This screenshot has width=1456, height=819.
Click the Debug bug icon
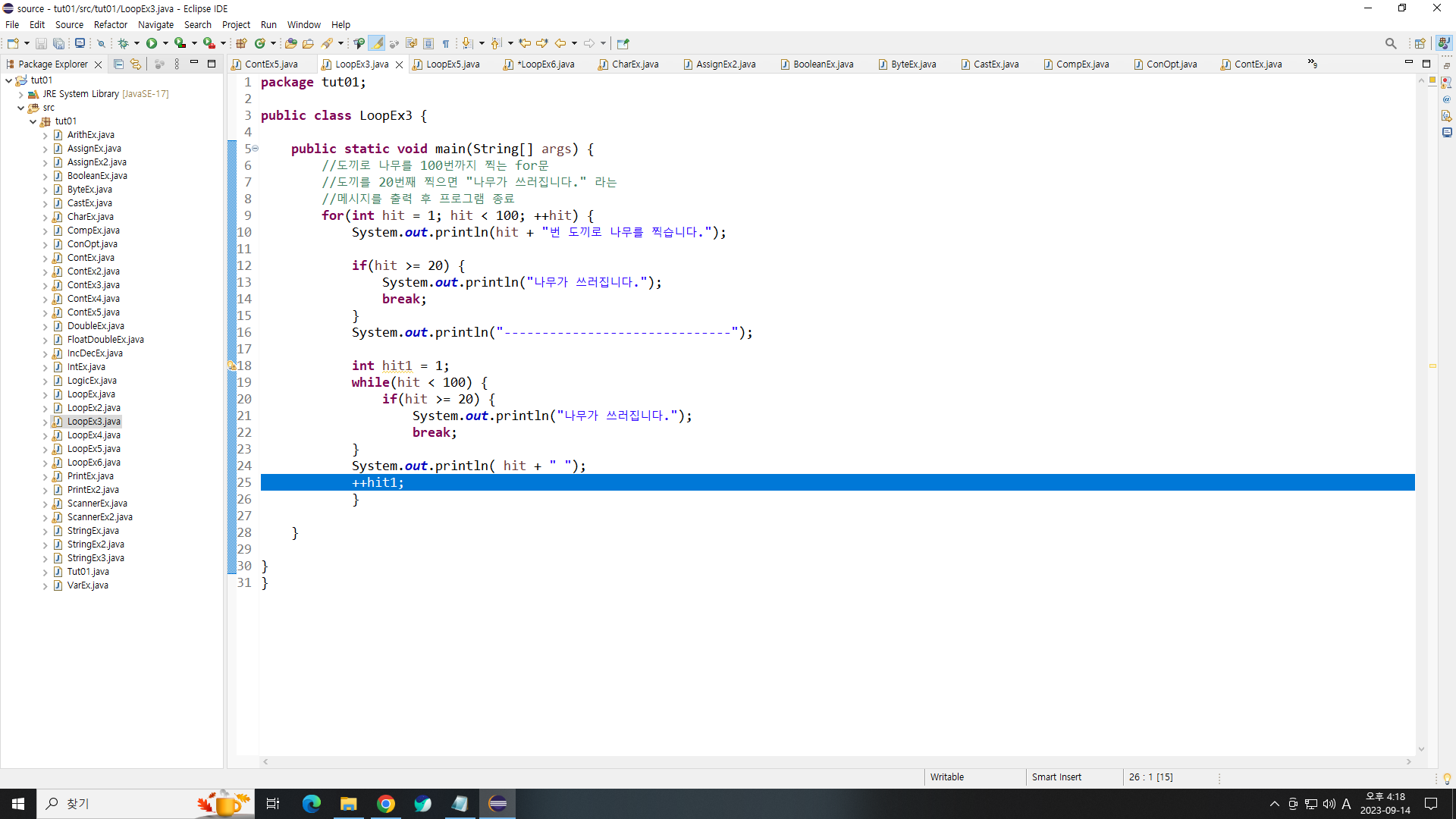point(123,43)
